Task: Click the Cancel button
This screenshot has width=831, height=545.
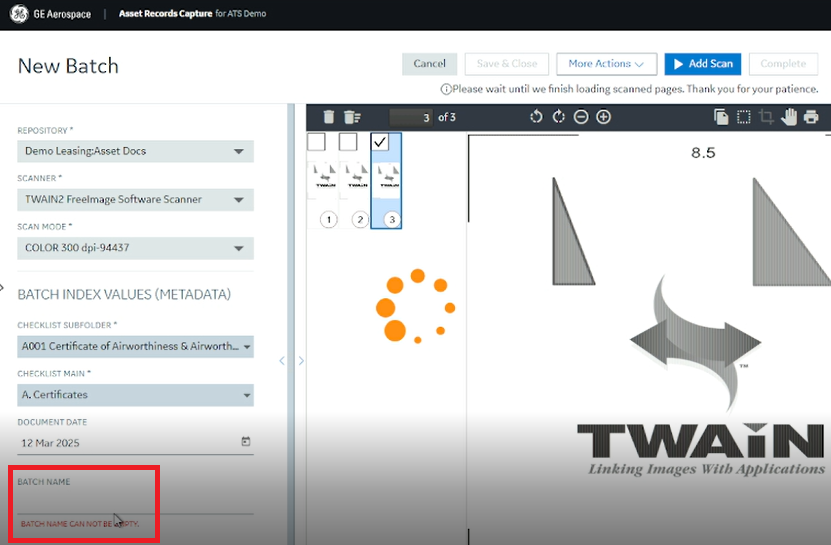Action: (429, 64)
